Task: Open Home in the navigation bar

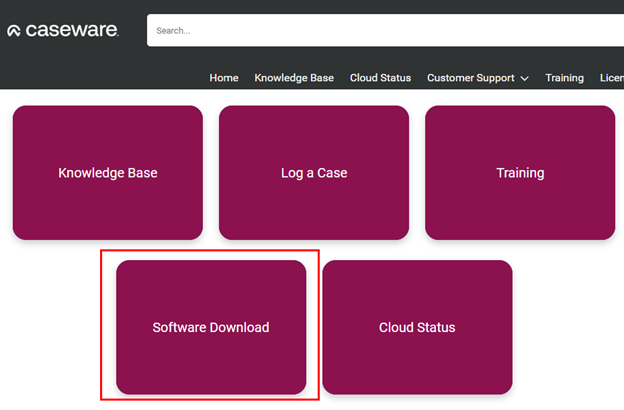Action: (x=224, y=78)
